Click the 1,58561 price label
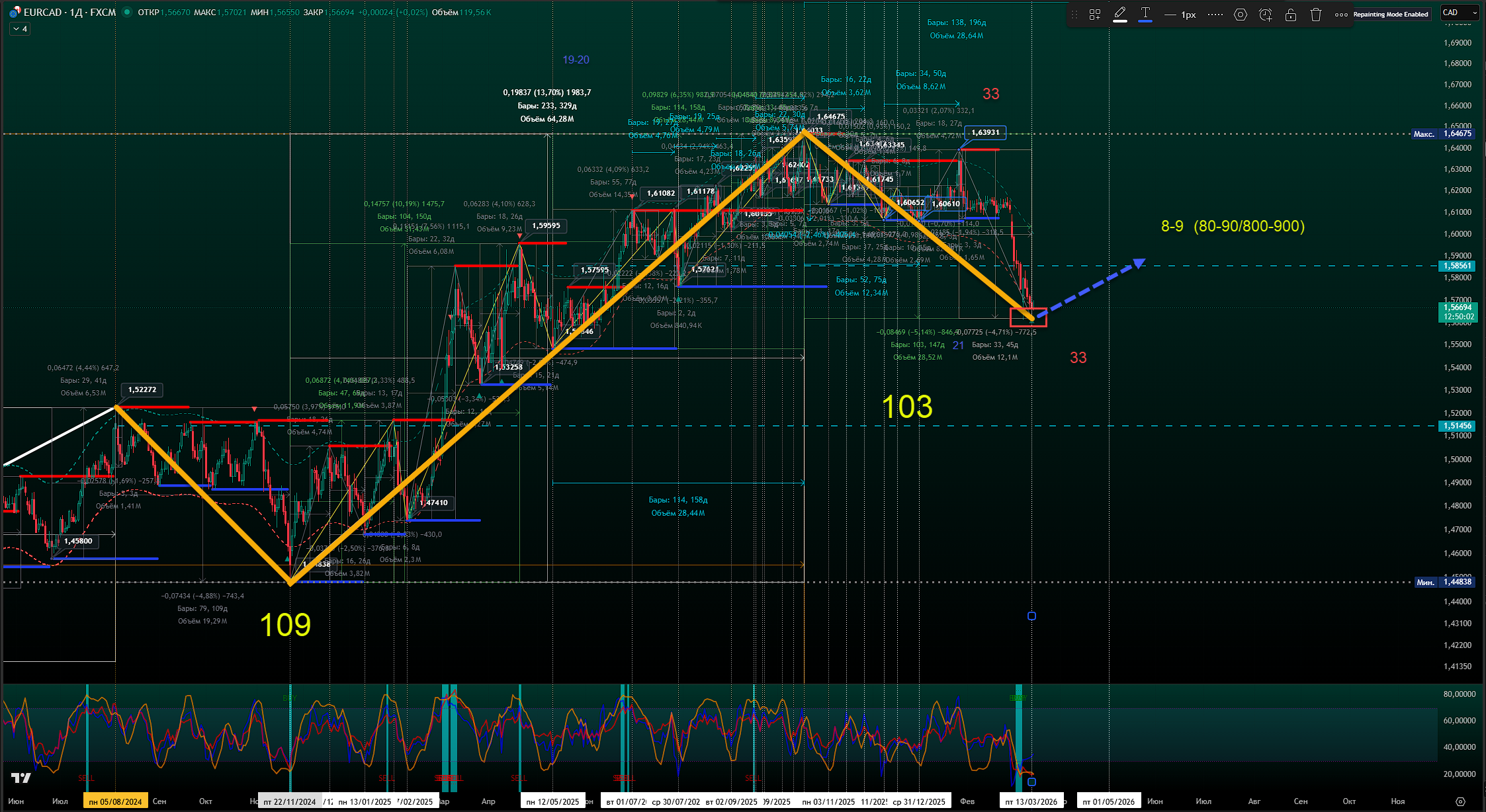Viewport: 1486px width, 812px height. 1458,266
